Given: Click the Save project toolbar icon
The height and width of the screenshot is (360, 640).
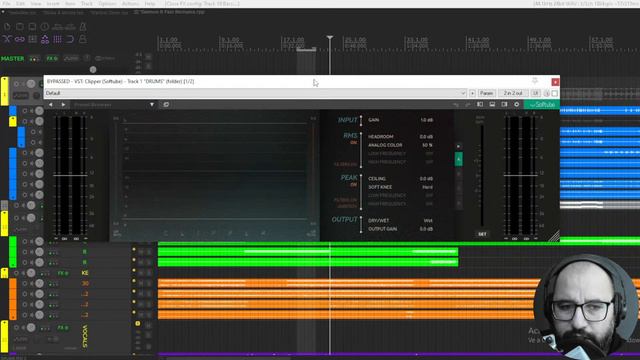Looking at the screenshot, I should 32,27.
